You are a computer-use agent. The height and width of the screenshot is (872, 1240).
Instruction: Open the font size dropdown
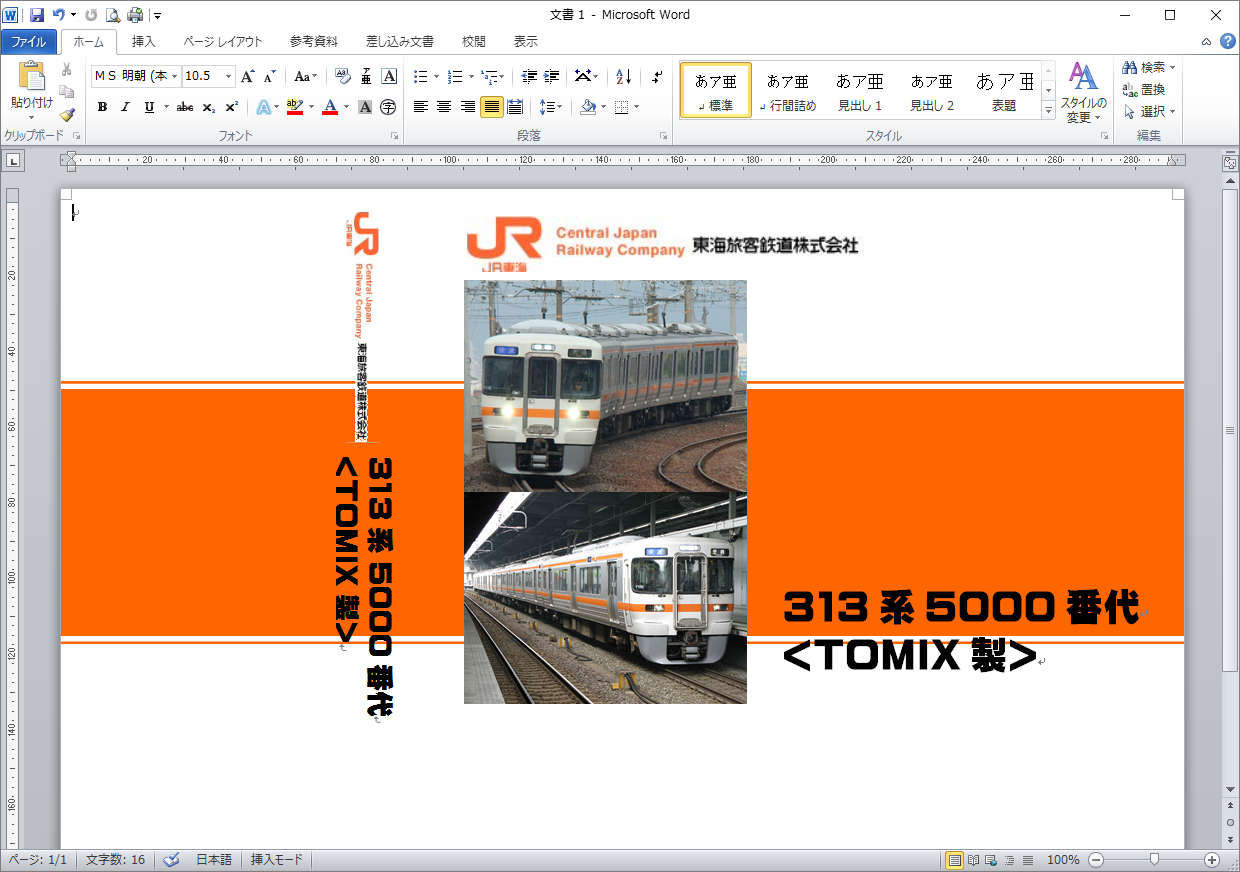click(229, 76)
